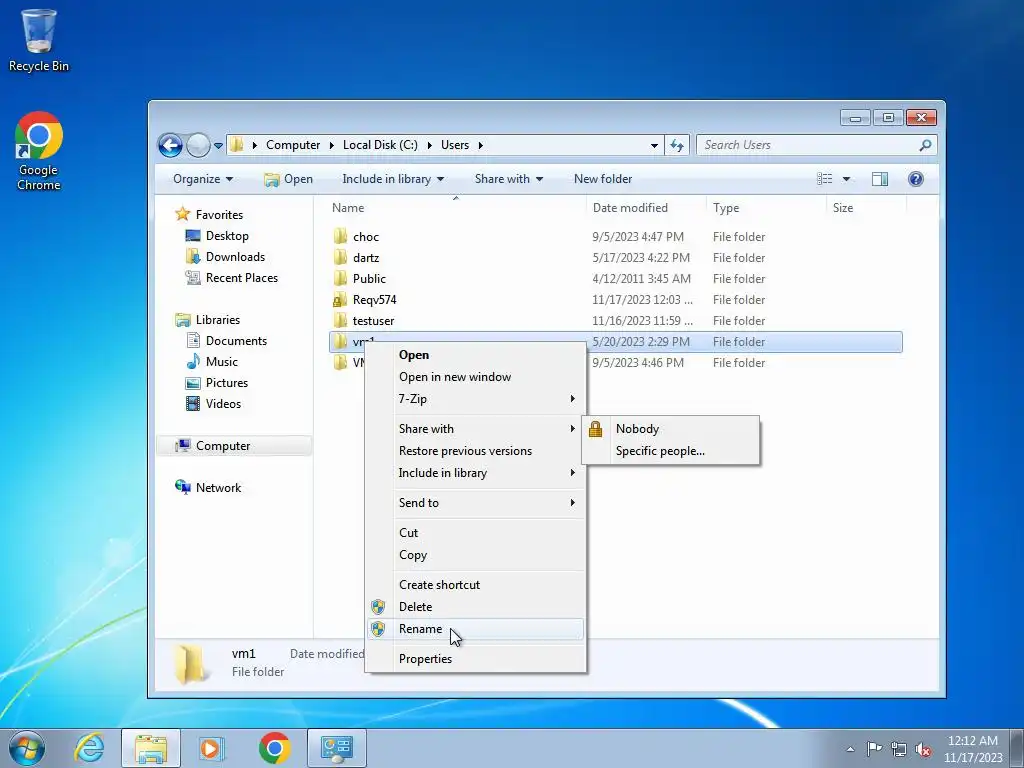This screenshot has width=1024, height=768.
Task: Click the Local Disk (C:) breadcrumb
Action: point(380,145)
